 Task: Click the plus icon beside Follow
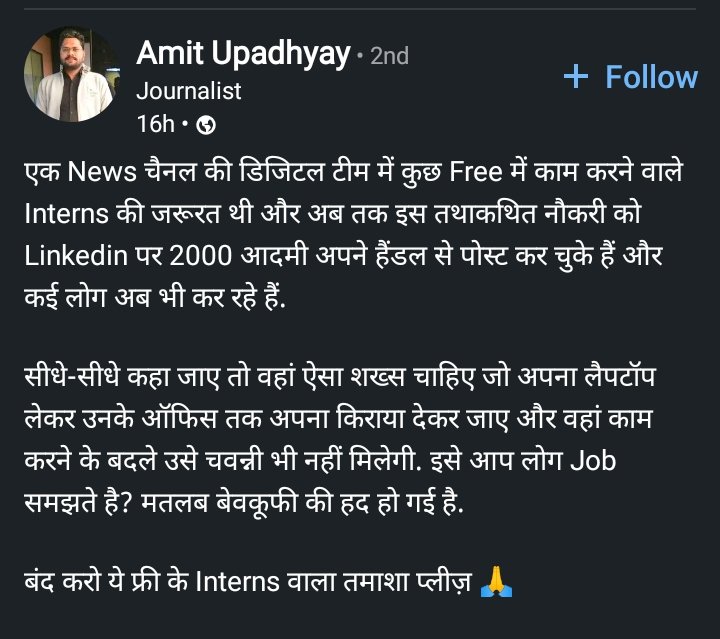576,77
